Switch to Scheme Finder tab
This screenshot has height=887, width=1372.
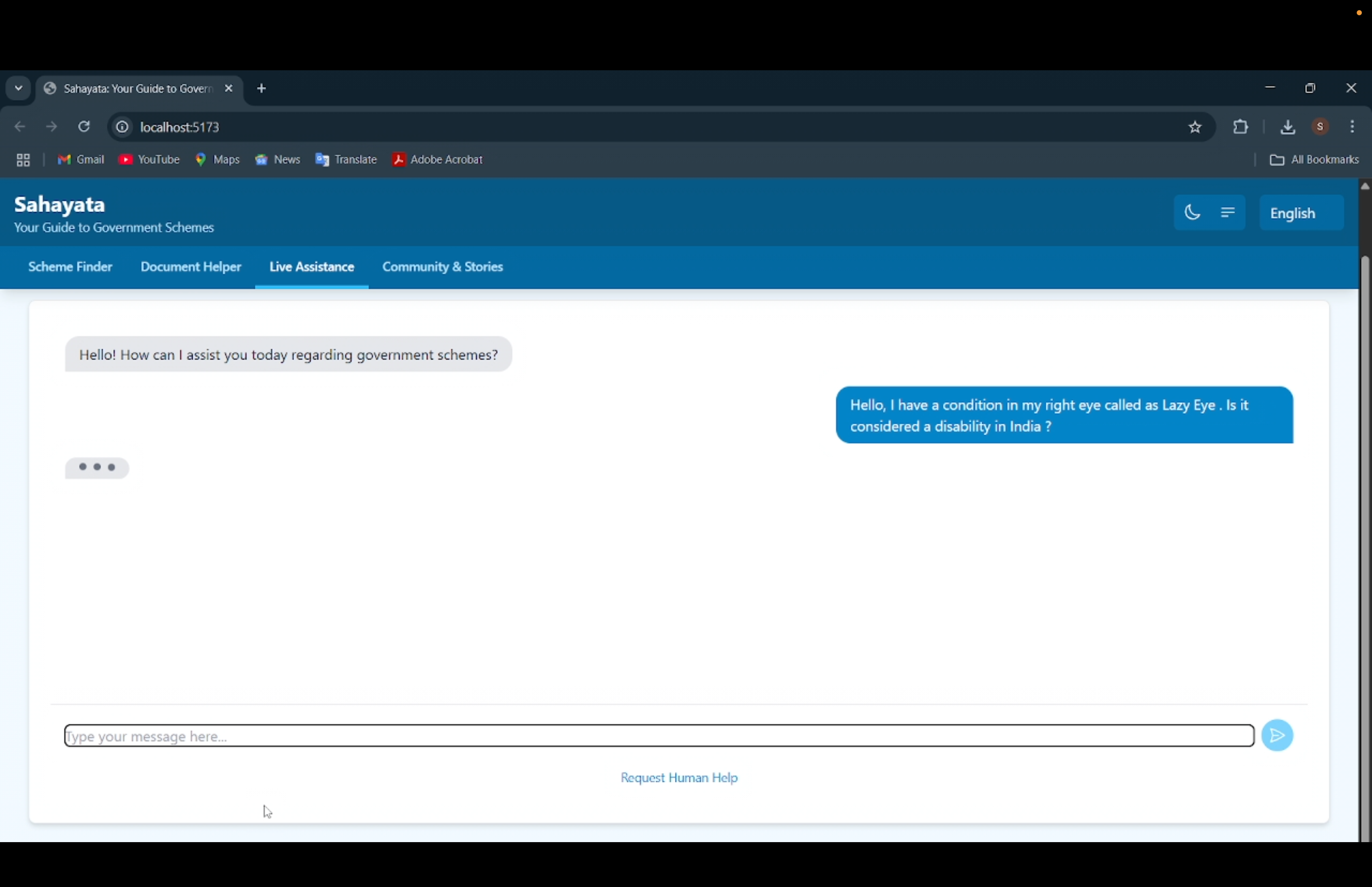pyautogui.click(x=70, y=267)
